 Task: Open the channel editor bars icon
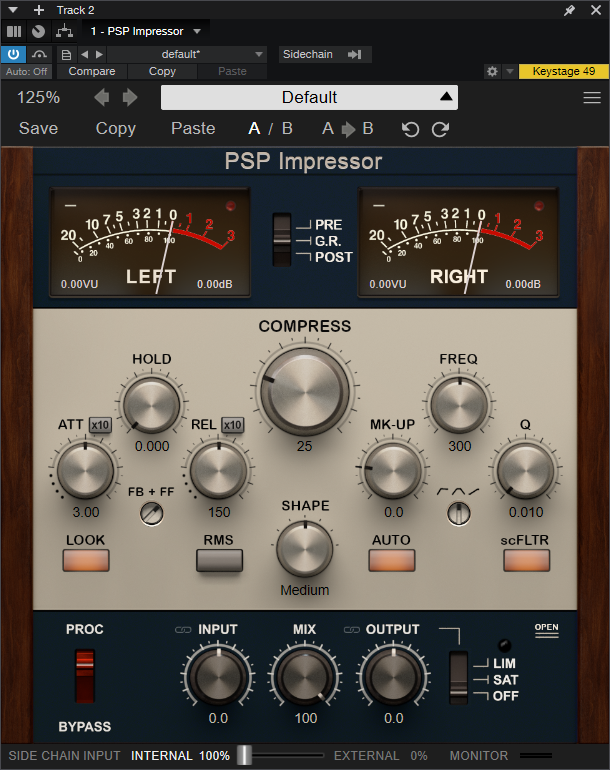click(14, 31)
